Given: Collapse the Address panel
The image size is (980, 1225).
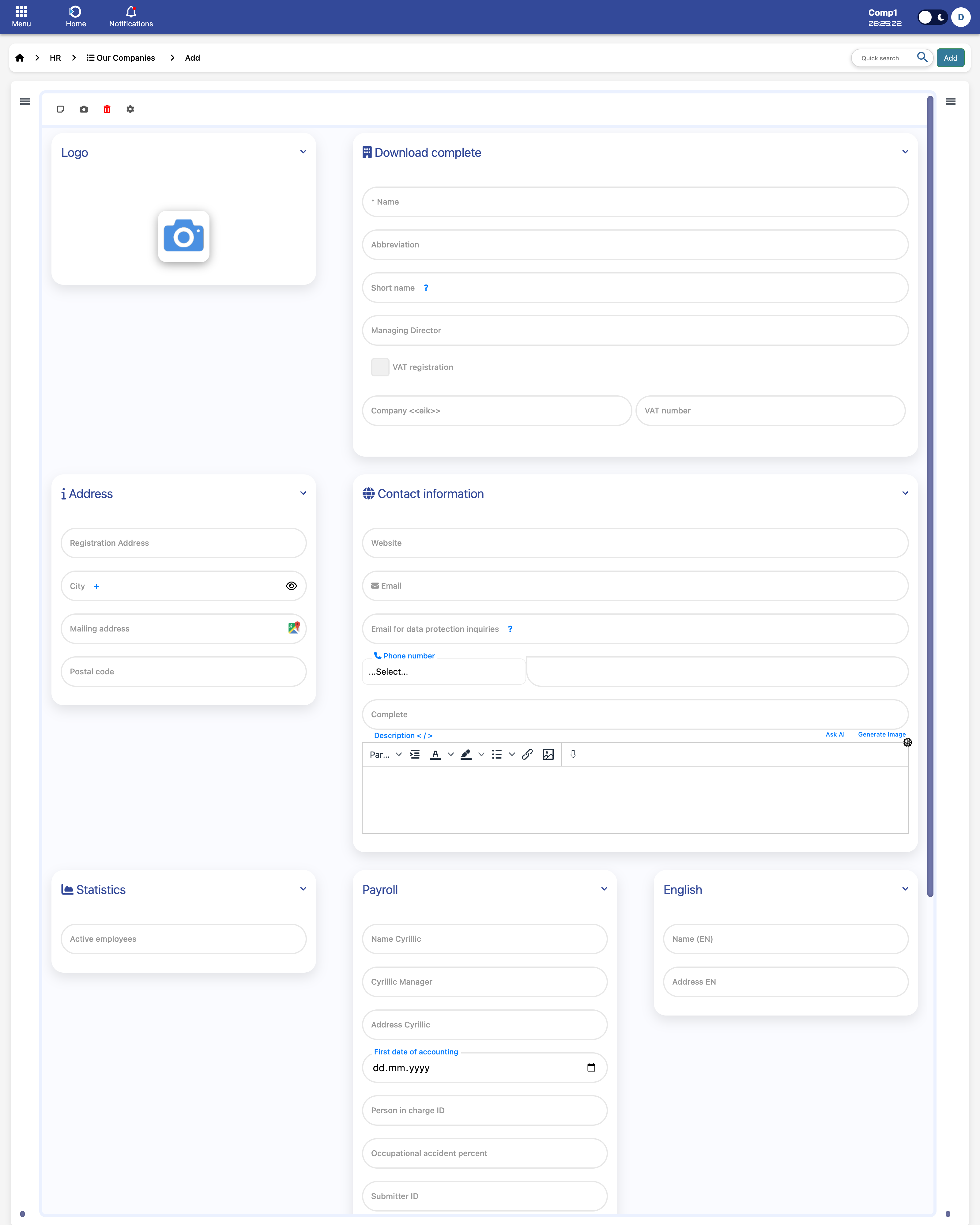Looking at the screenshot, I should tap(303, 493).
